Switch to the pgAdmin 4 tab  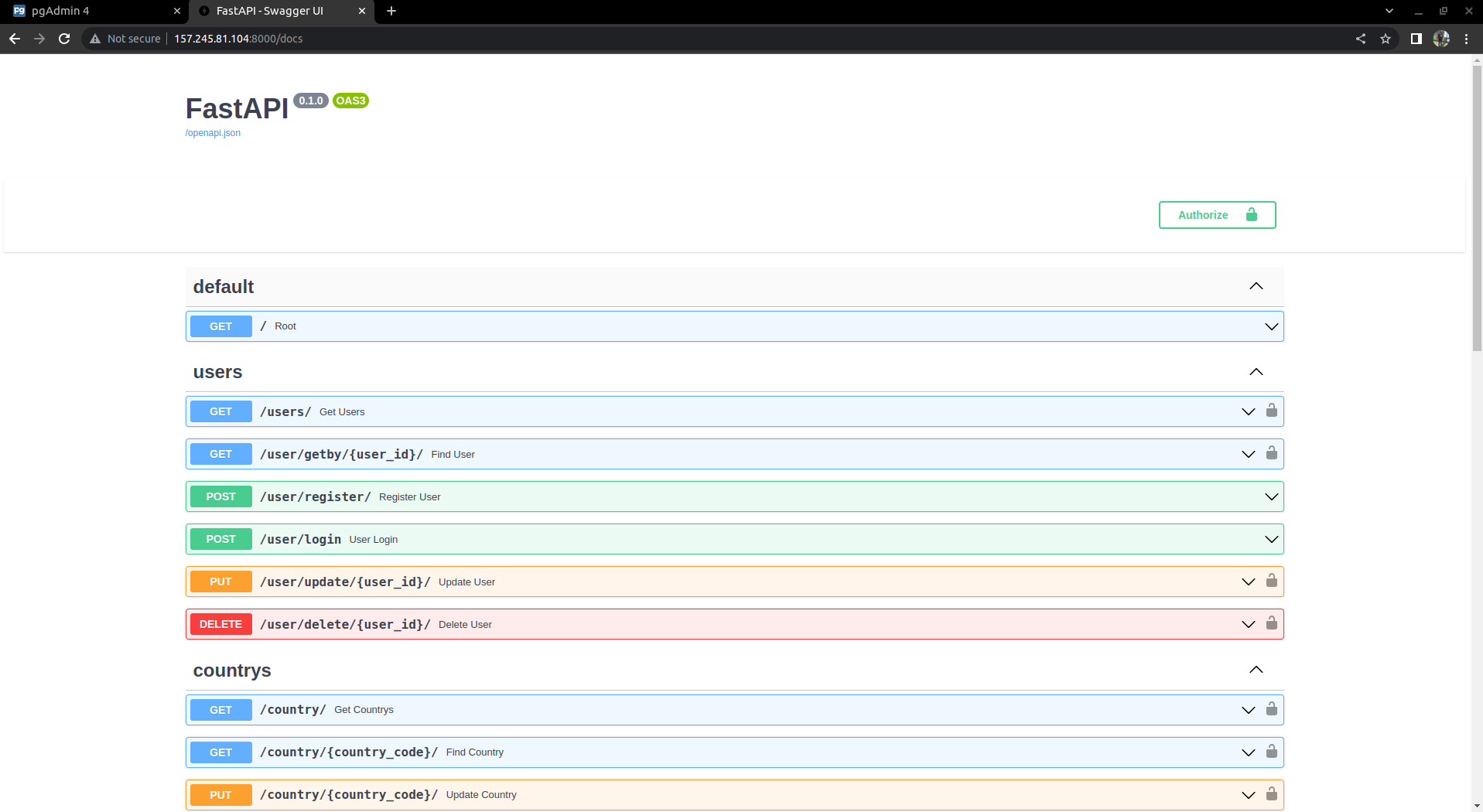tap(93, 11)
